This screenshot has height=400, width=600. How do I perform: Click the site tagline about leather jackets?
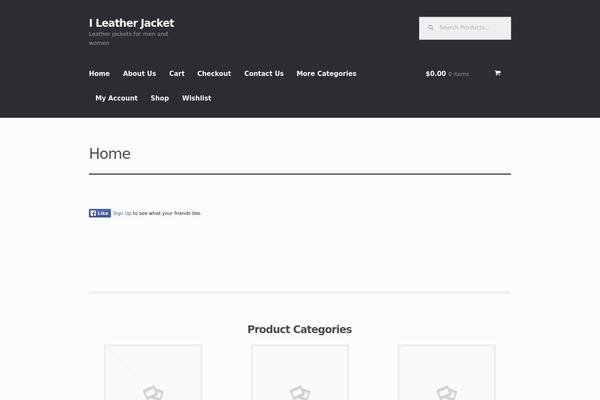(128, 38)
